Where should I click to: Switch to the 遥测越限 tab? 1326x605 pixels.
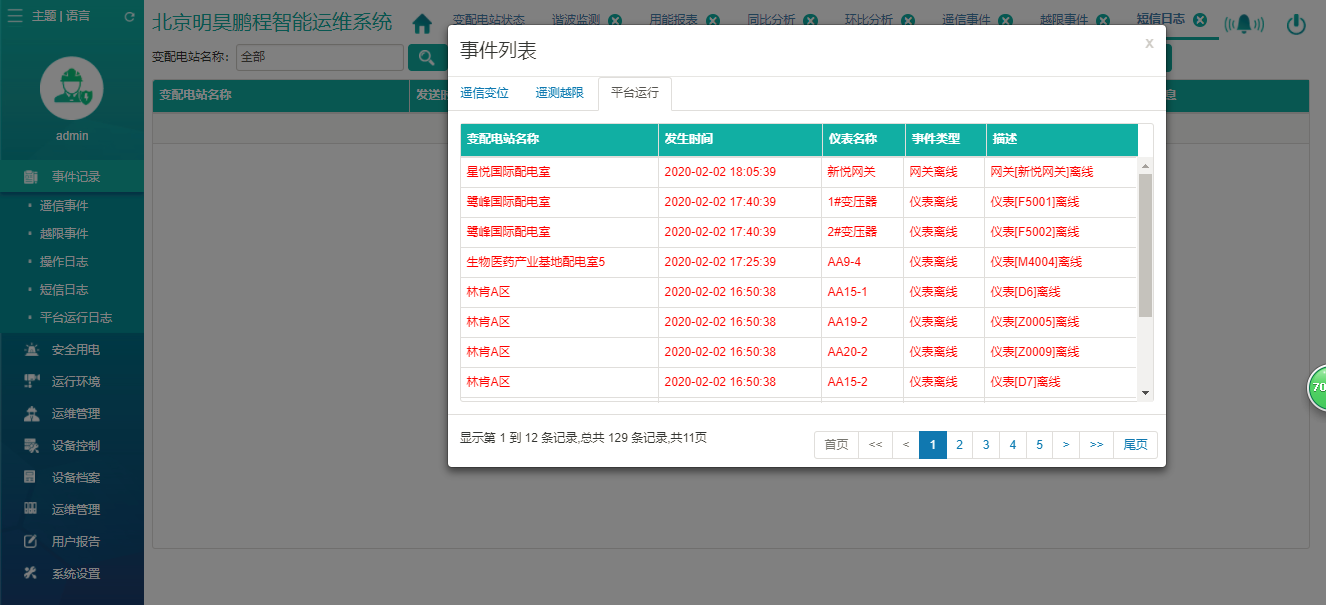pos(560,93)
